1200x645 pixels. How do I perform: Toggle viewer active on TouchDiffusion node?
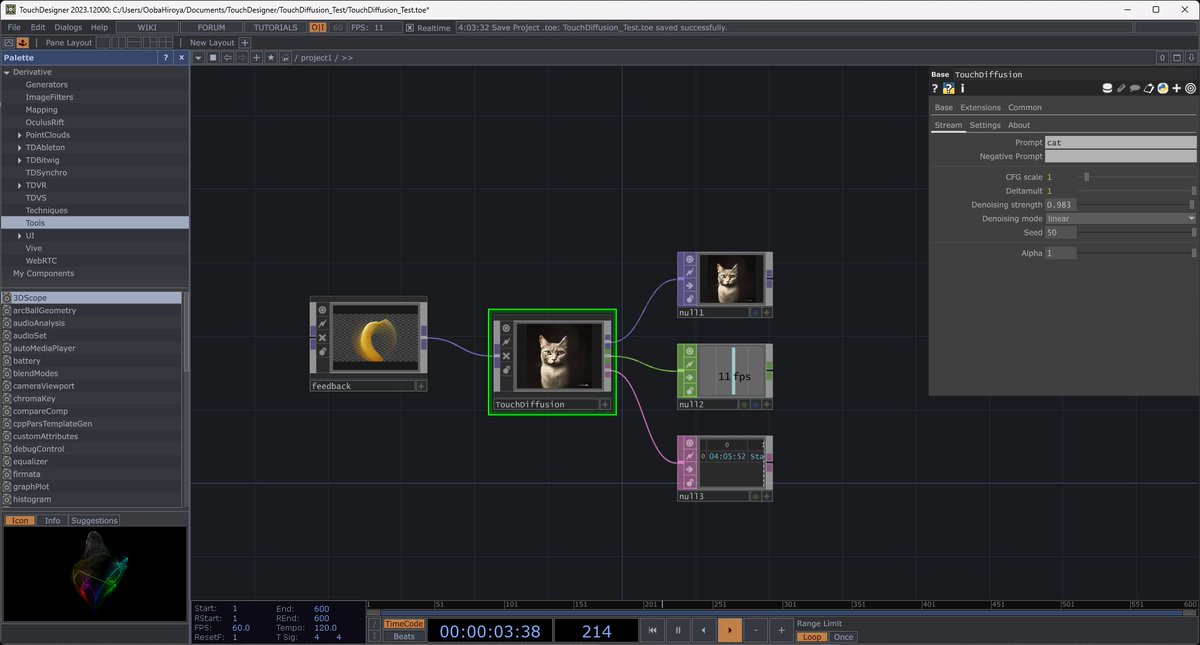pos(506,328)
